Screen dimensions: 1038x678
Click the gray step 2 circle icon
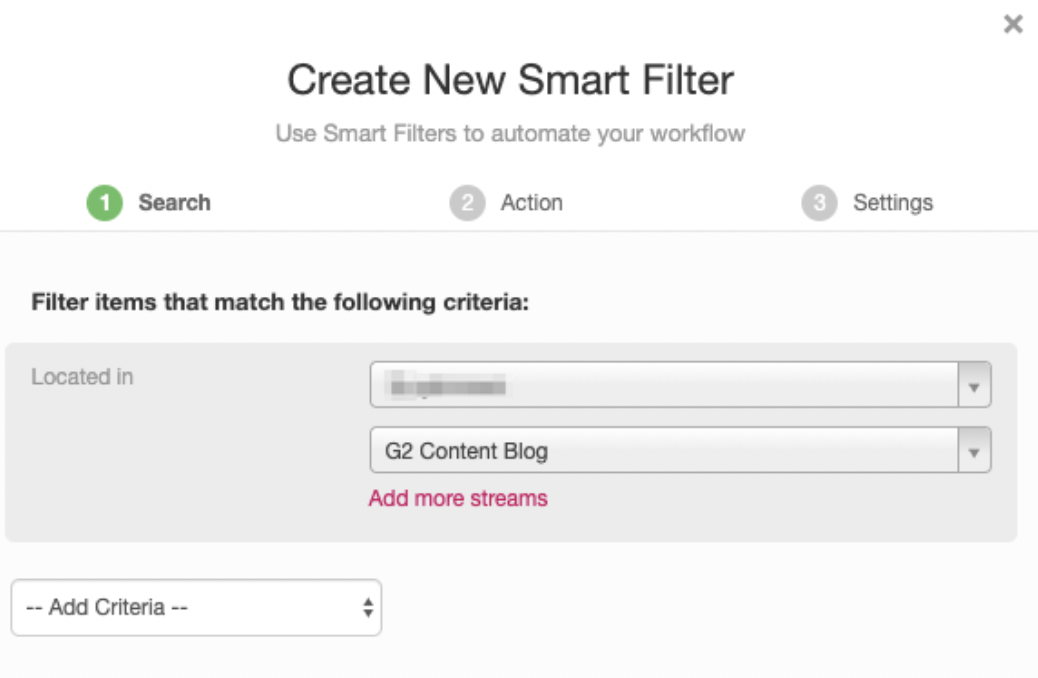[466, 203]
